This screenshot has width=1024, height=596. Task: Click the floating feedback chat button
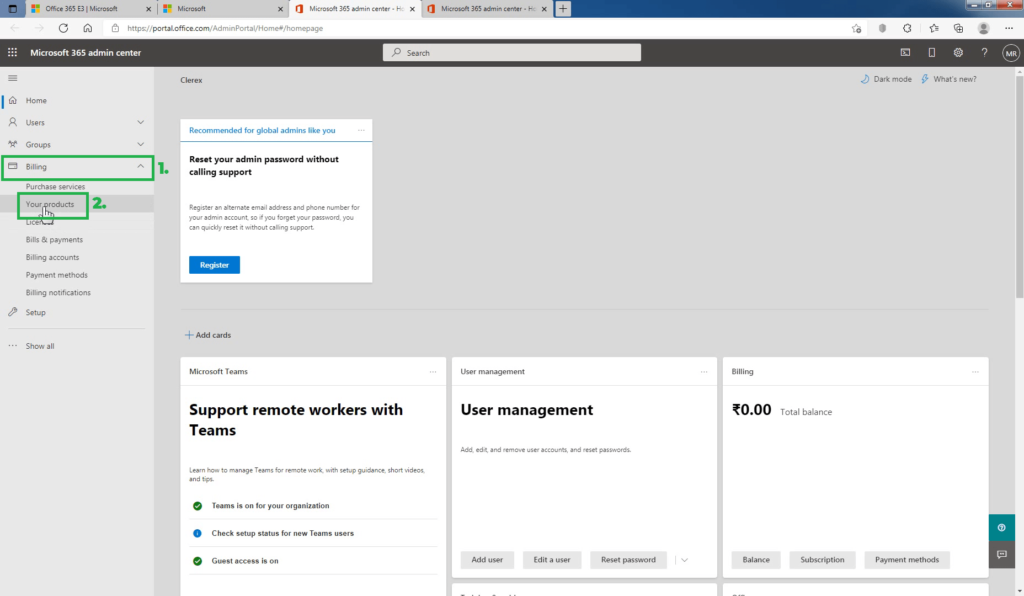click(x=1002, y=554)
